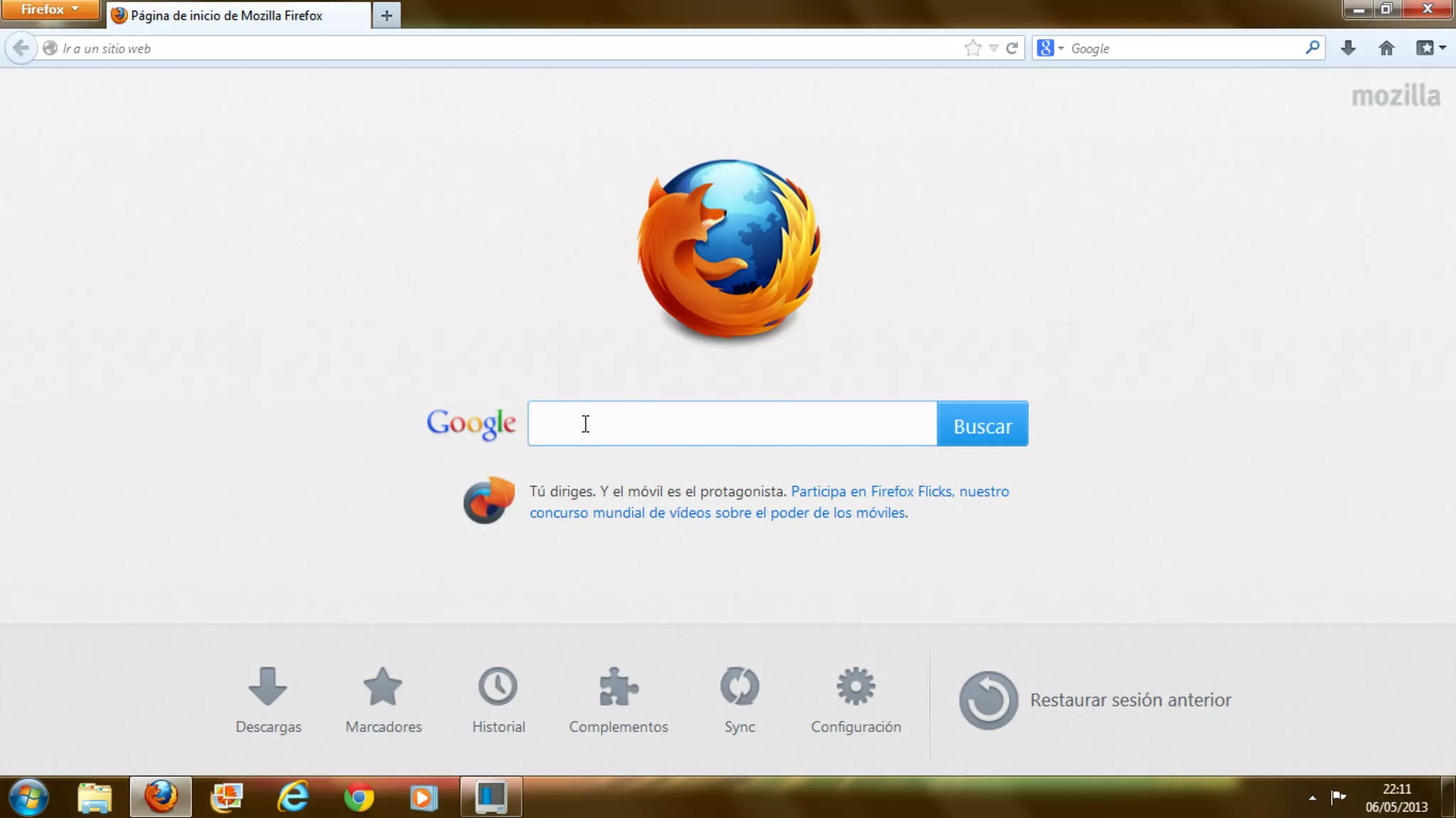Viewport: 1456px width, 818px height.
Task: Open Complementos puzzle piece icon
Action: click(618, 687)
